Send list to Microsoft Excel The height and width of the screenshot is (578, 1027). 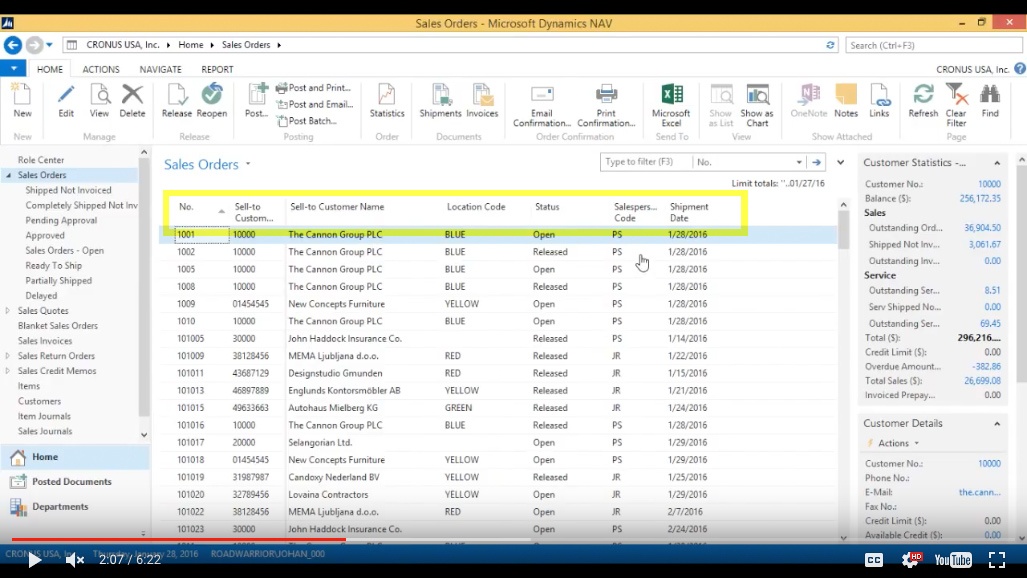click(671, 106)
